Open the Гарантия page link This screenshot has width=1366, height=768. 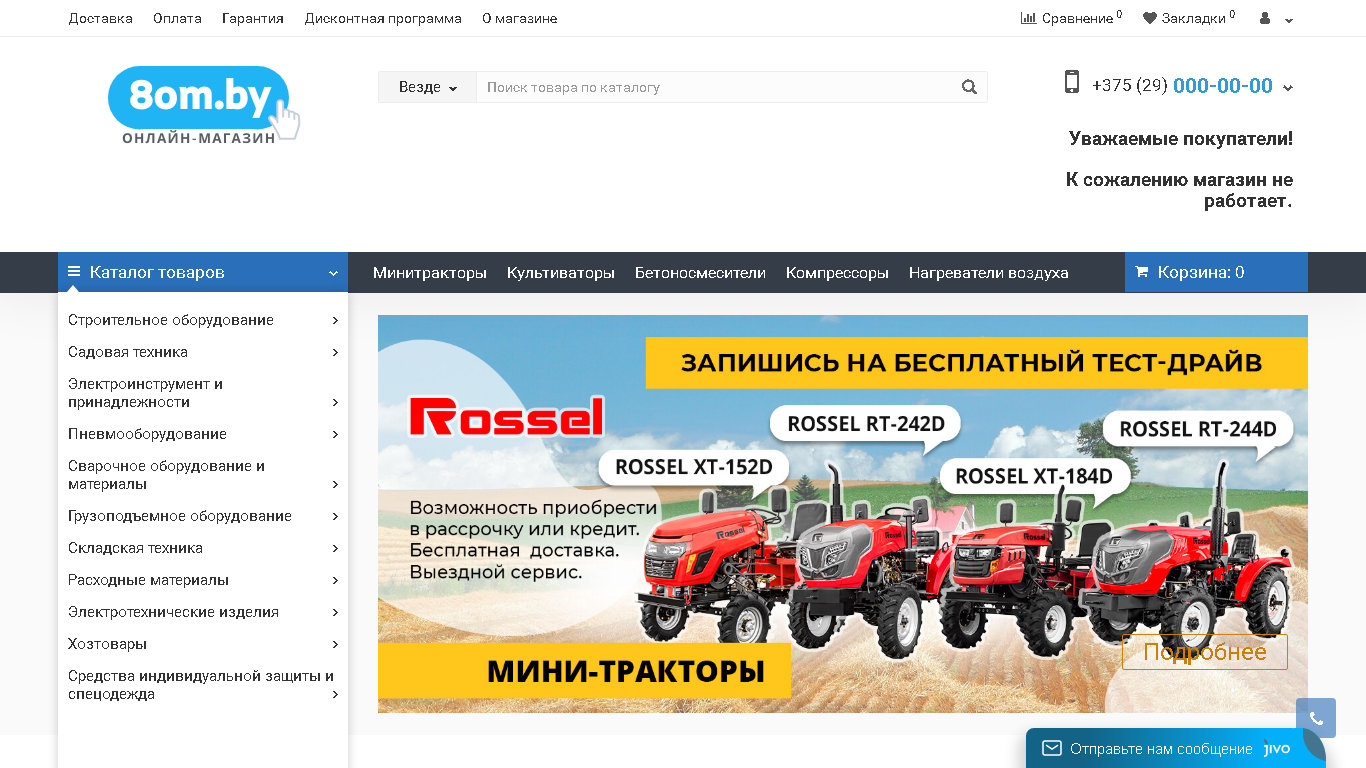point(253,18)
